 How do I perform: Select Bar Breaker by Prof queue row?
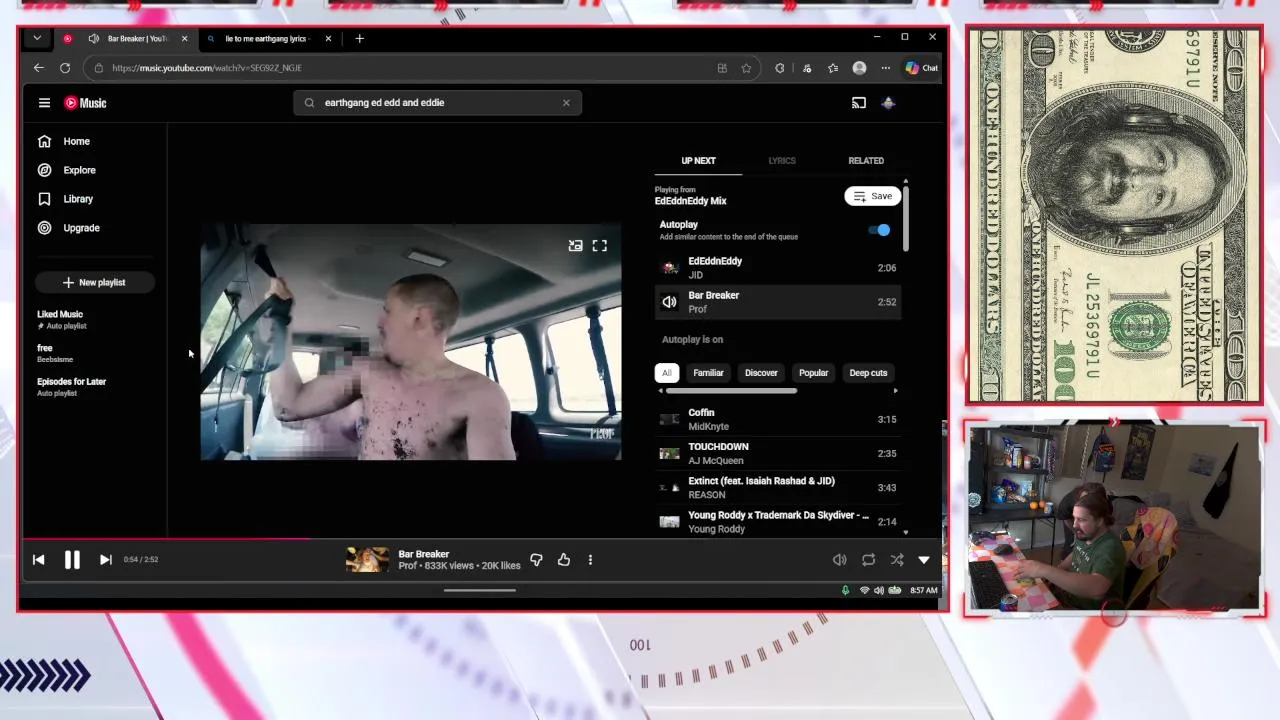777,302
